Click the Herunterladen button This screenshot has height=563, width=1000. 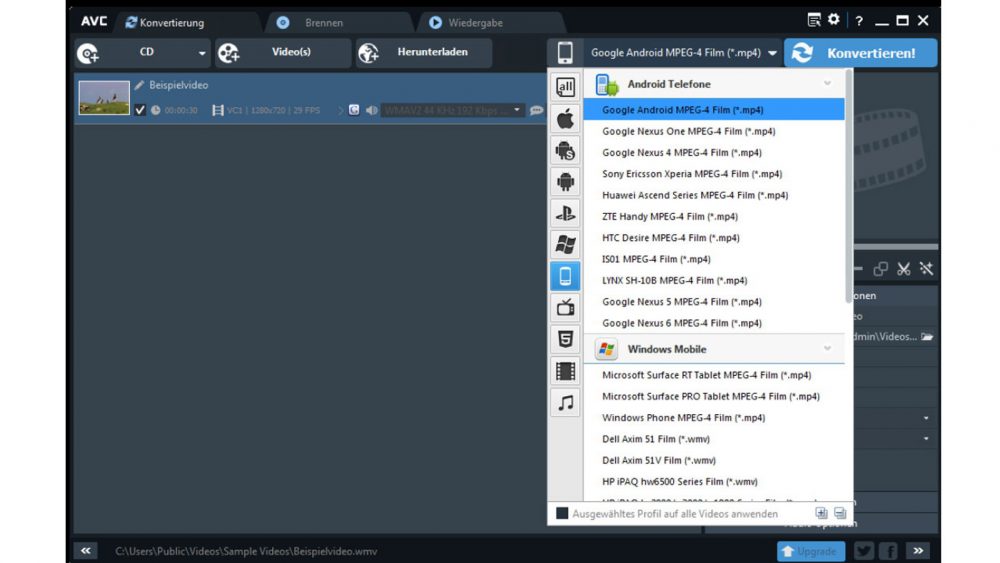[x=423, y=52]
